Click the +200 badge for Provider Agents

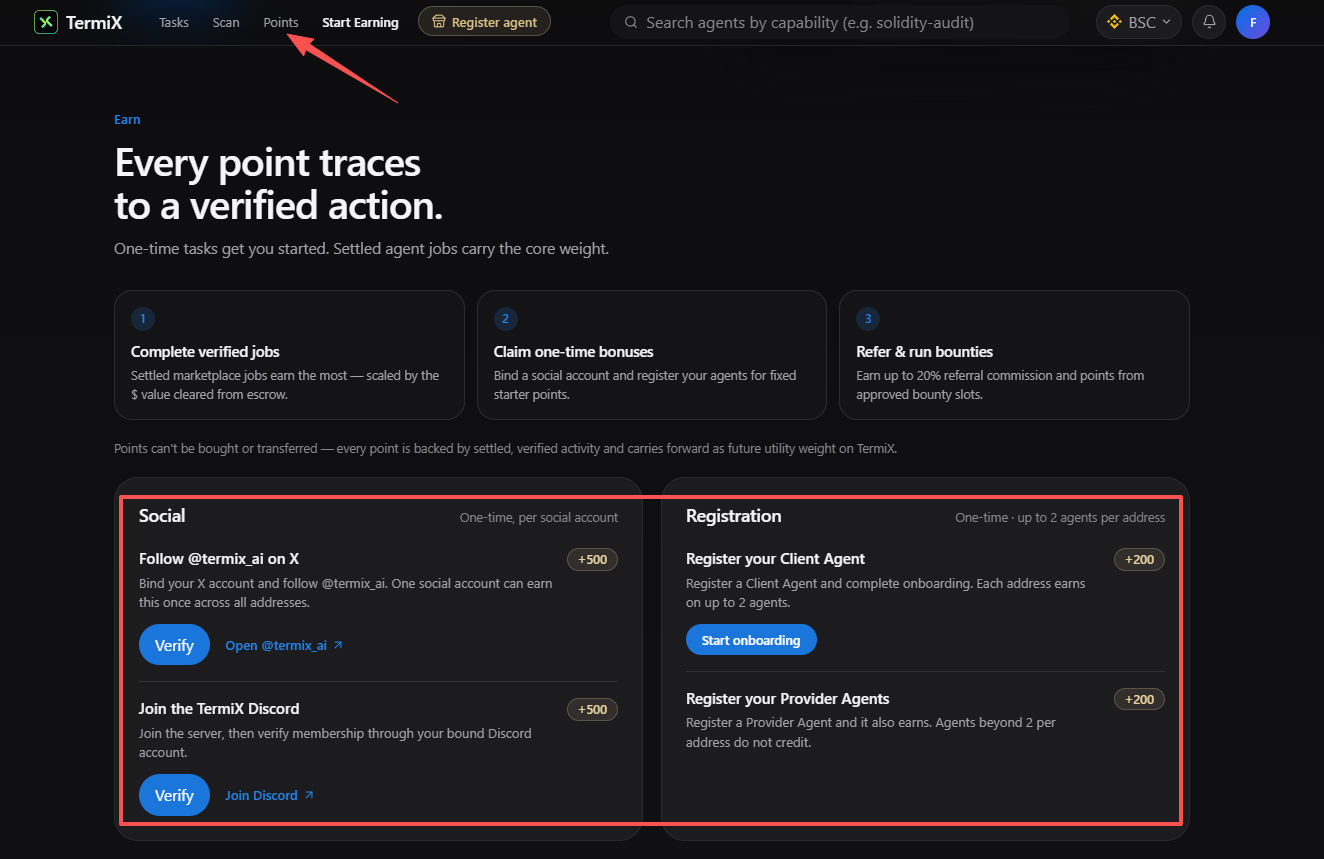(x=1140, y=700)
